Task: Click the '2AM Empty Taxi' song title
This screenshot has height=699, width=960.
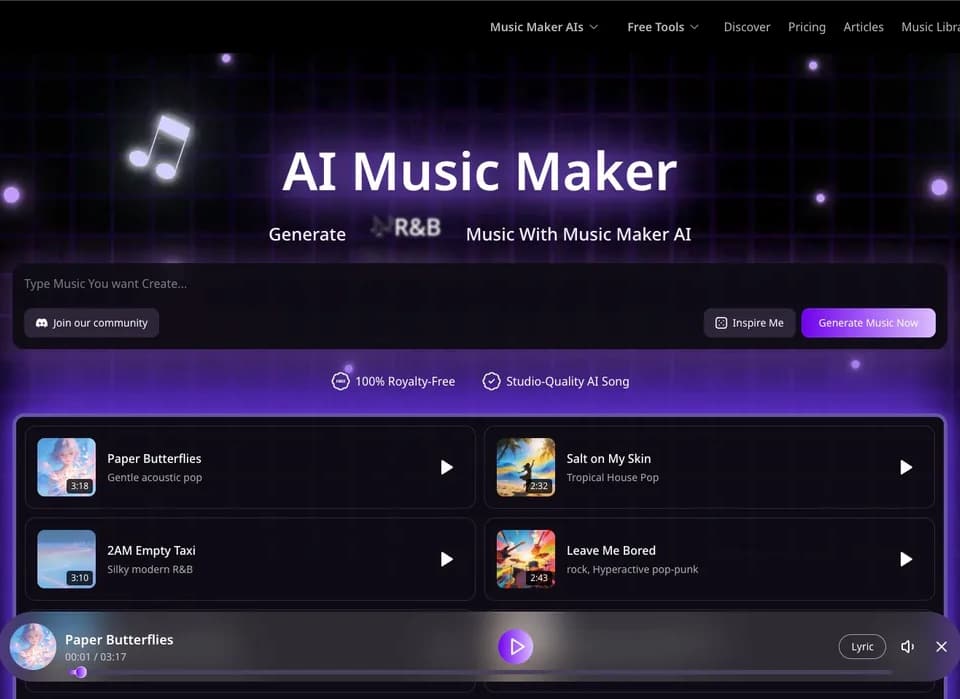Action: click(x=151, y=550)
